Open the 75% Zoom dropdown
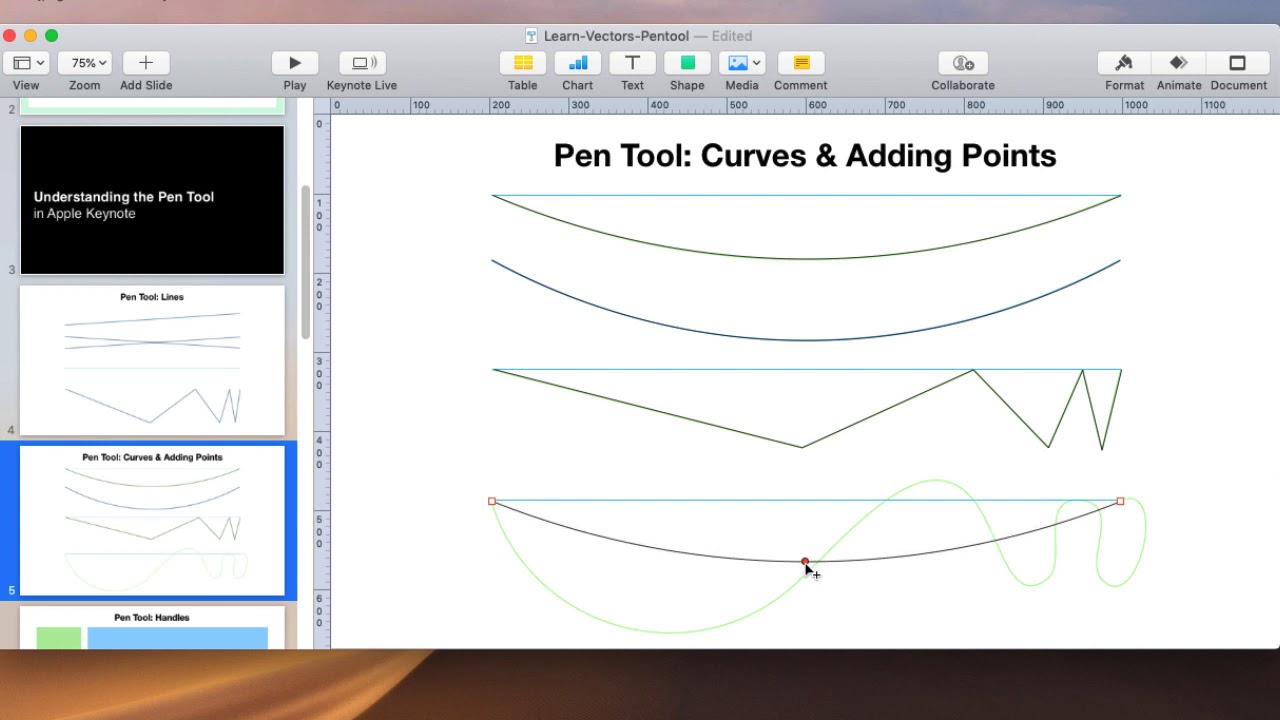This screenshot has width=1280, height=720. 84,63
